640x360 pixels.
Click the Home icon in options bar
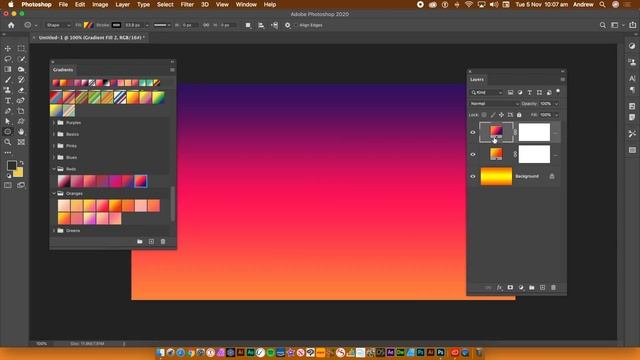click(x=11, y=25)
